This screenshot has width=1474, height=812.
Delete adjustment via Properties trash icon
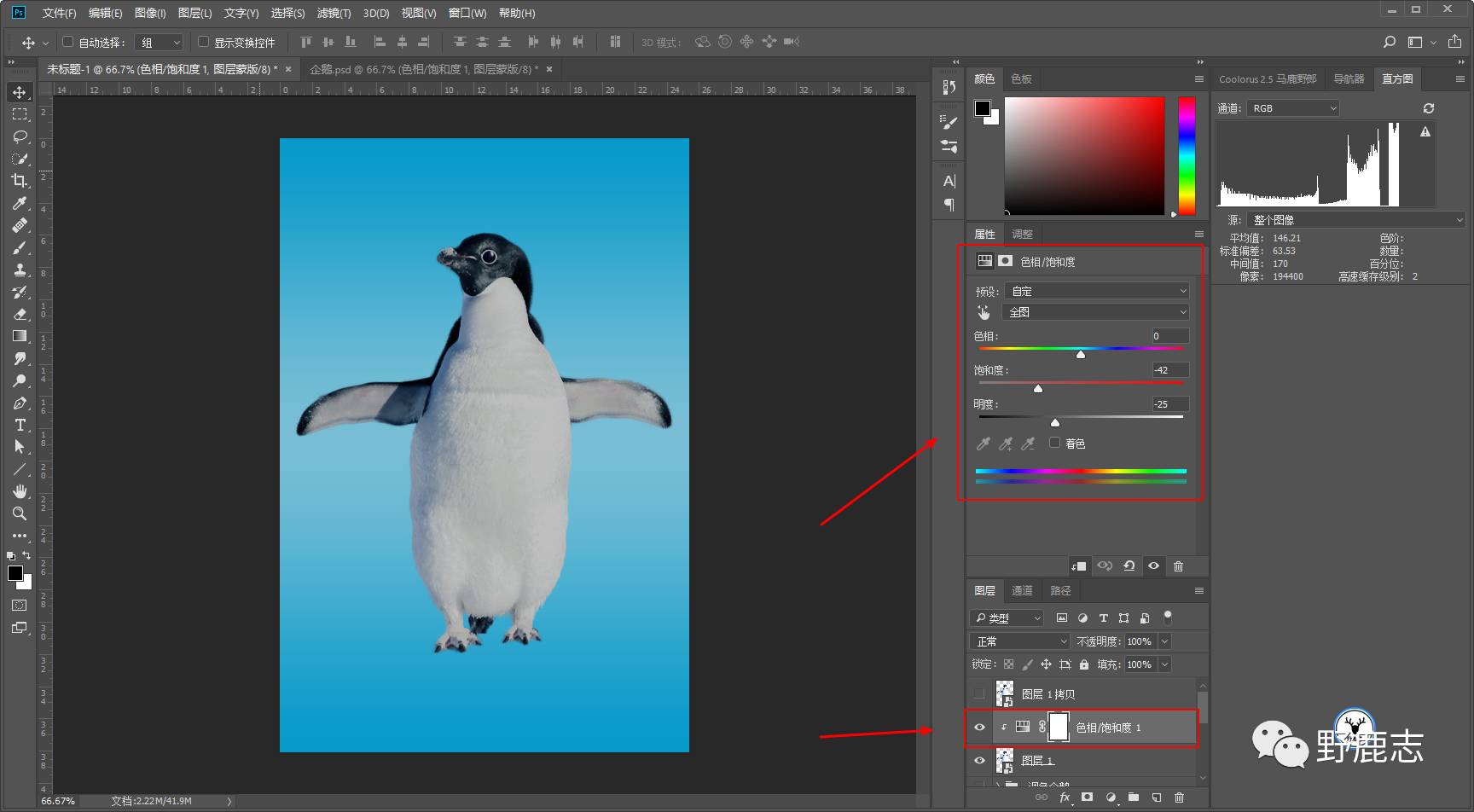tap(1178, 566)
